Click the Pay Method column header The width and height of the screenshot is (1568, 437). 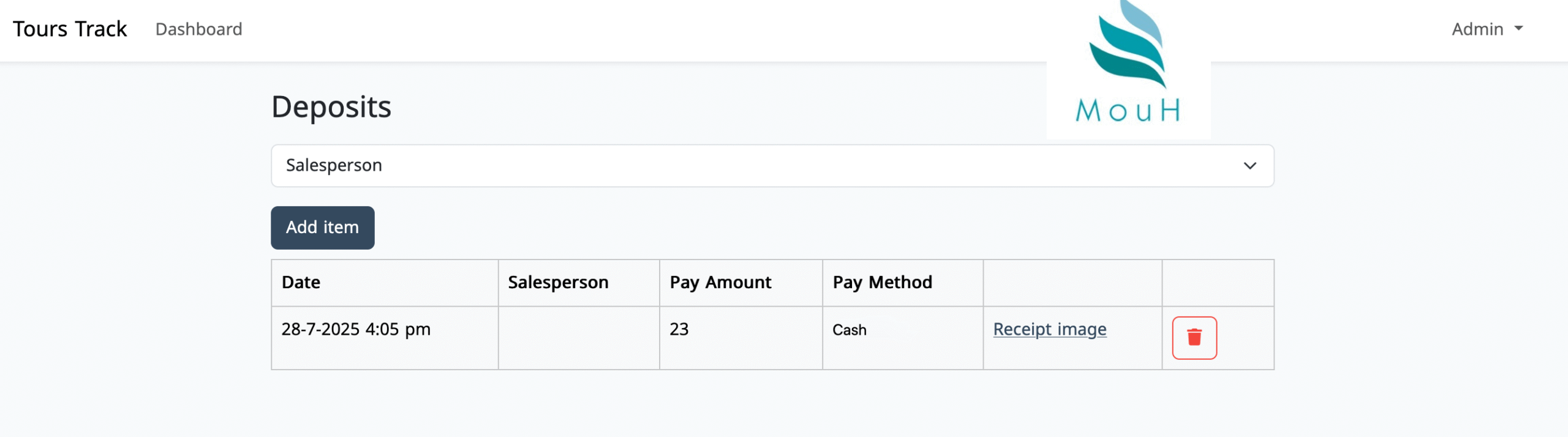[x=882, y=282]
